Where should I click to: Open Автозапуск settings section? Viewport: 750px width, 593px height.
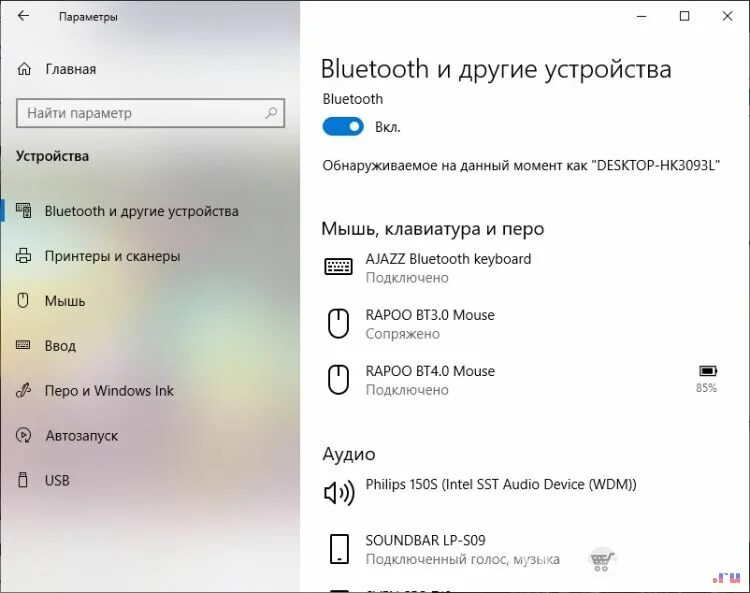(x=82, y=436)
